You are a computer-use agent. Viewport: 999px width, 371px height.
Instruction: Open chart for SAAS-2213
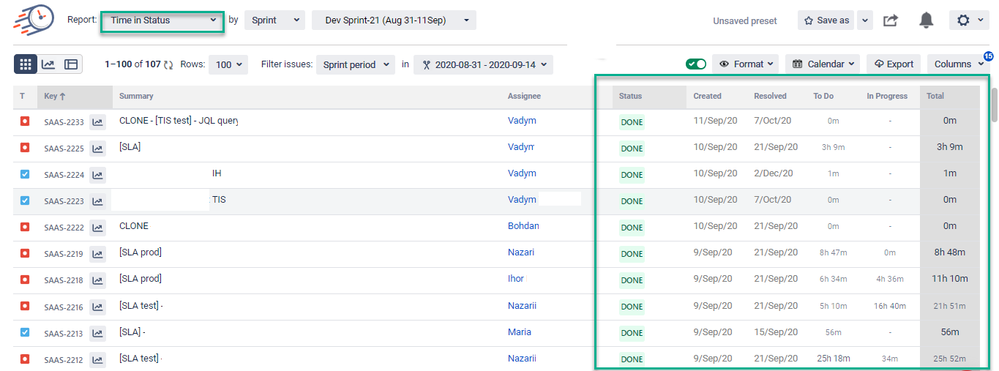click(x=97, y=333)
